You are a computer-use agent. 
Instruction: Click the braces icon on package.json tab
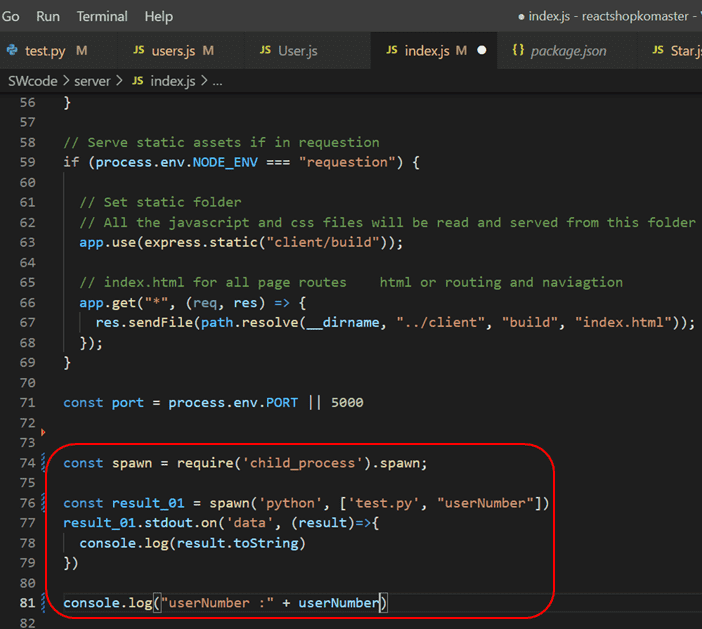click(x=518, y=50)
